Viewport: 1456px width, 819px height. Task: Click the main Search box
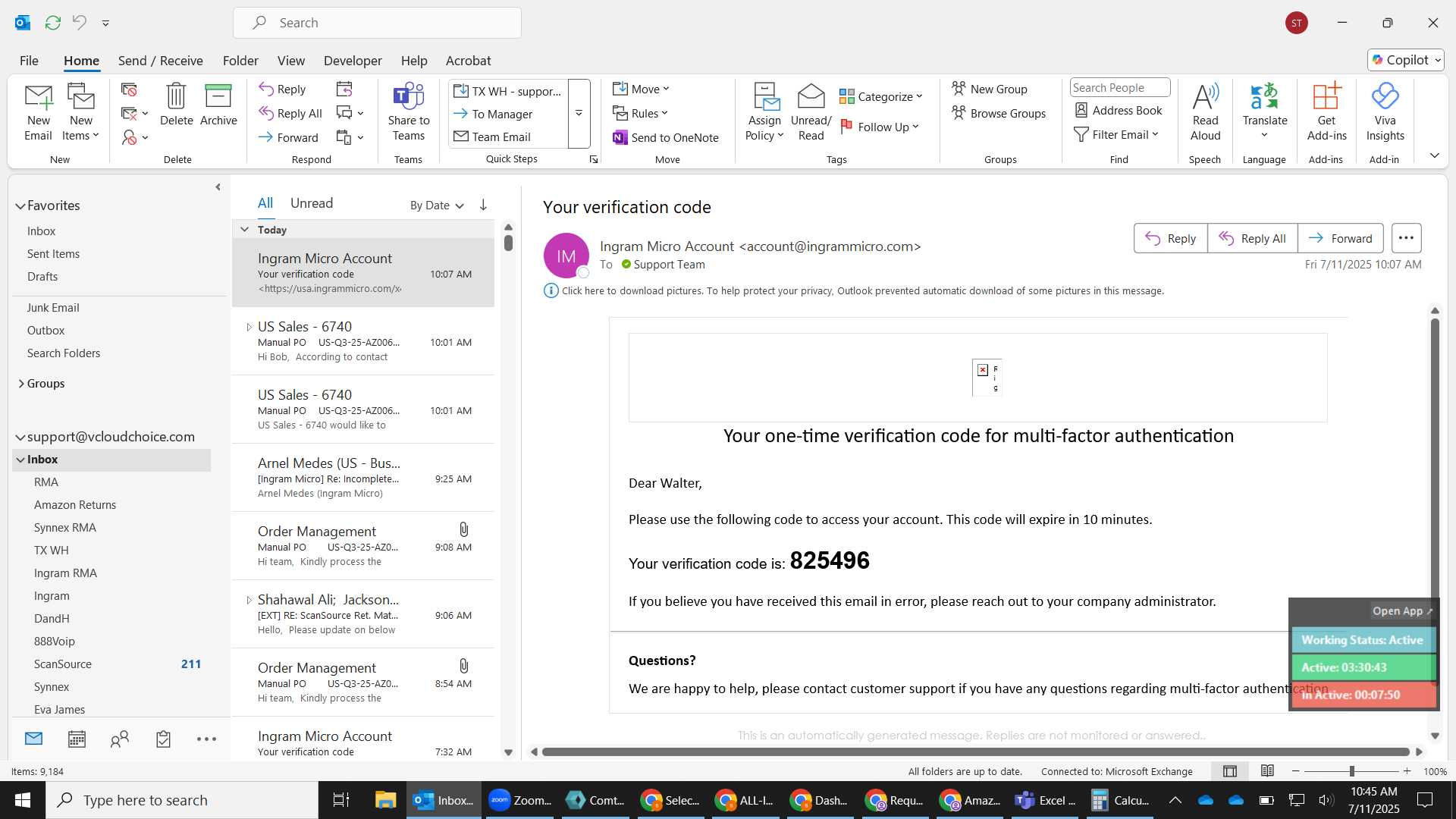[377, 23]
